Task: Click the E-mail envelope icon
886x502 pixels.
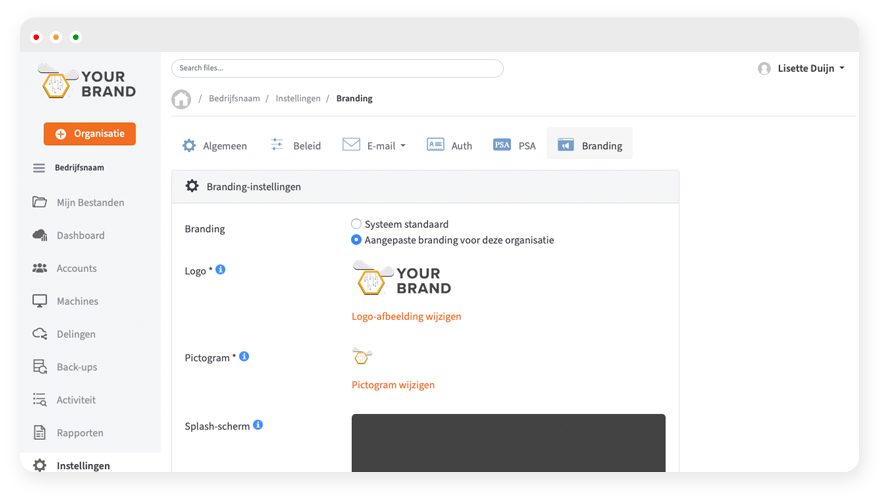Action: coord(351,145)
